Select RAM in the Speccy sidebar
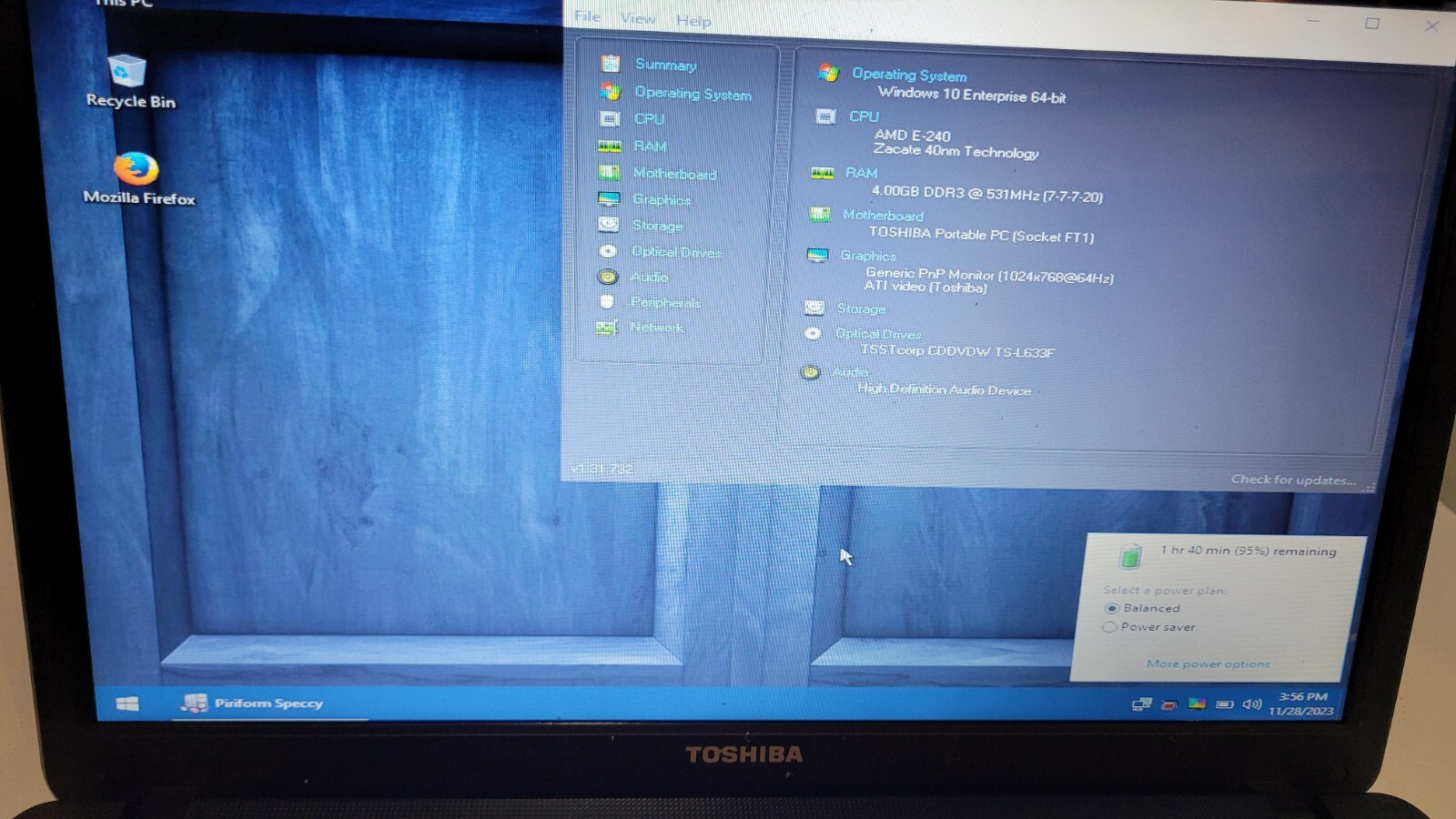This screenshot has height=819, width=1456. pos(650,146)
